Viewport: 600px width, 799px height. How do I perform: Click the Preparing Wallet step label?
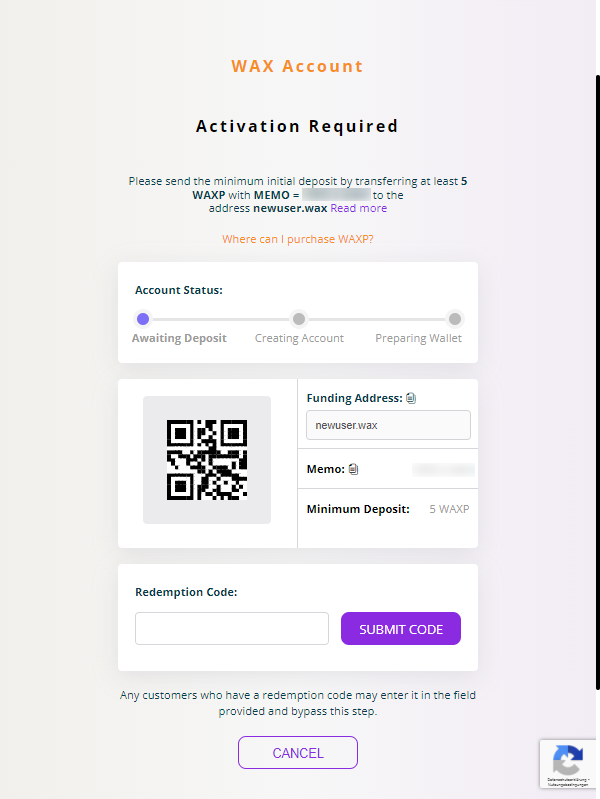tap(418, 338)
